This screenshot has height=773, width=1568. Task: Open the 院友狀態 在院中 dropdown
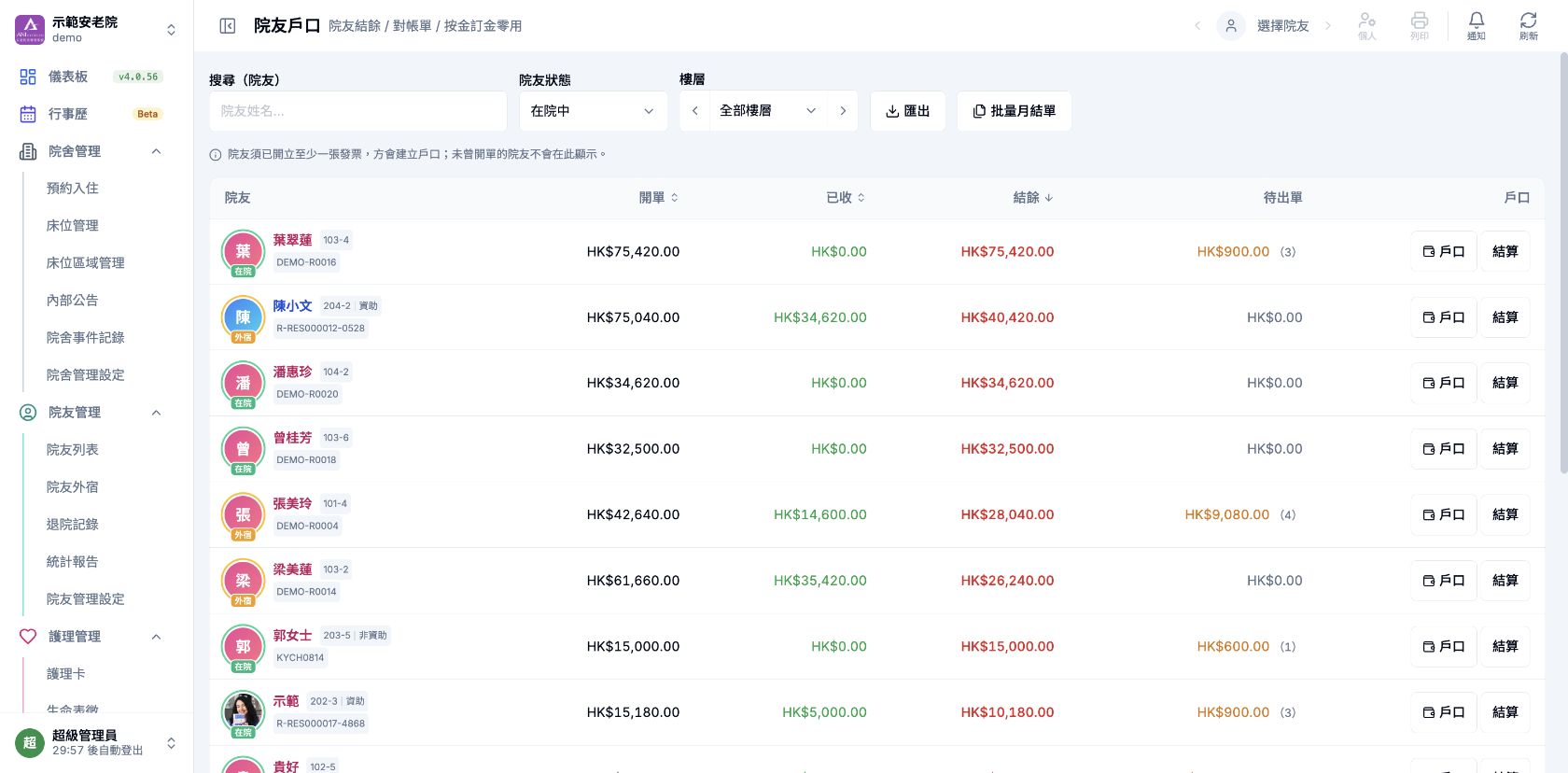[594, 111]
